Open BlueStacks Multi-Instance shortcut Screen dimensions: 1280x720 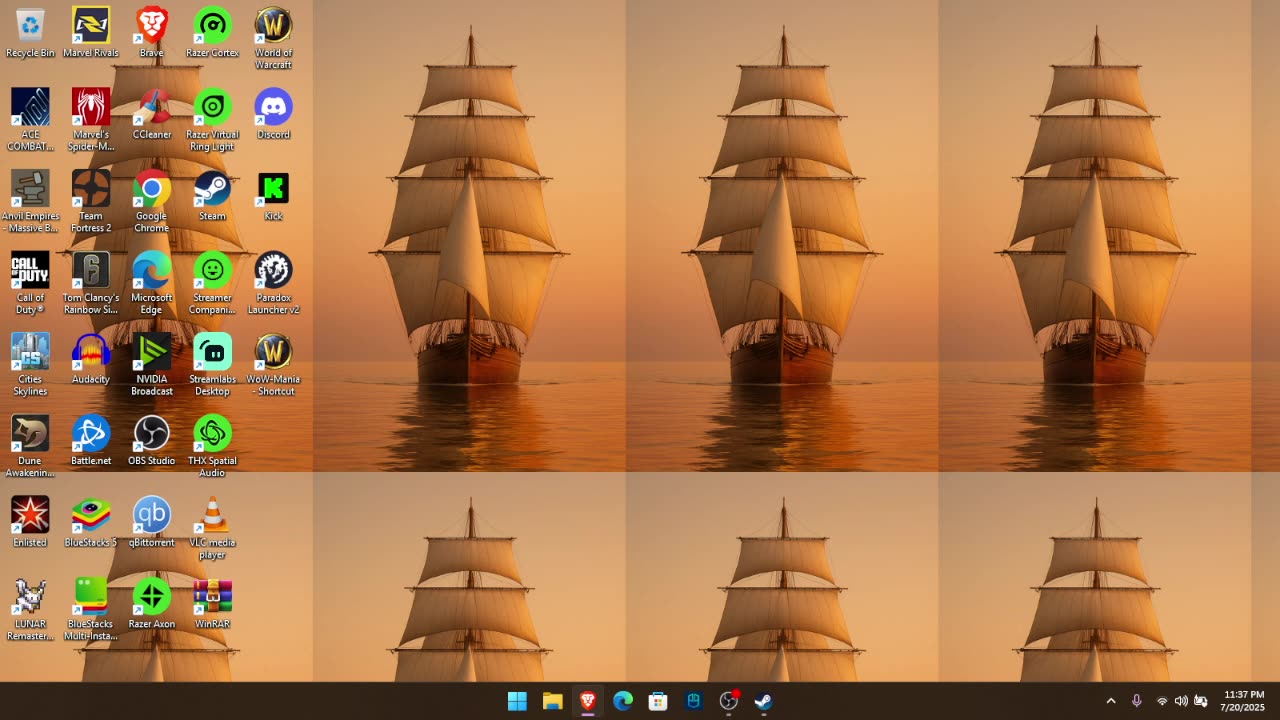(91, 609)
